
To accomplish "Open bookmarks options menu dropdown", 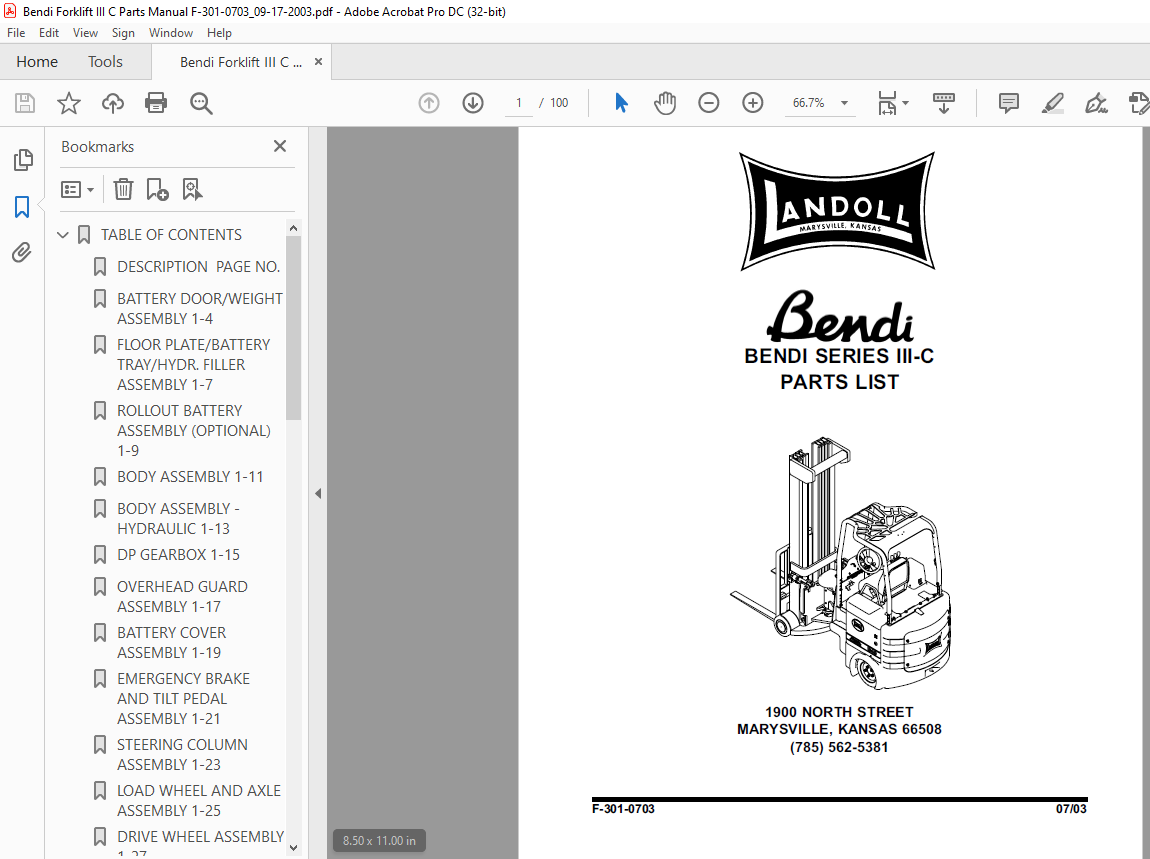I will pyautogui.click(x=78, y=190).
